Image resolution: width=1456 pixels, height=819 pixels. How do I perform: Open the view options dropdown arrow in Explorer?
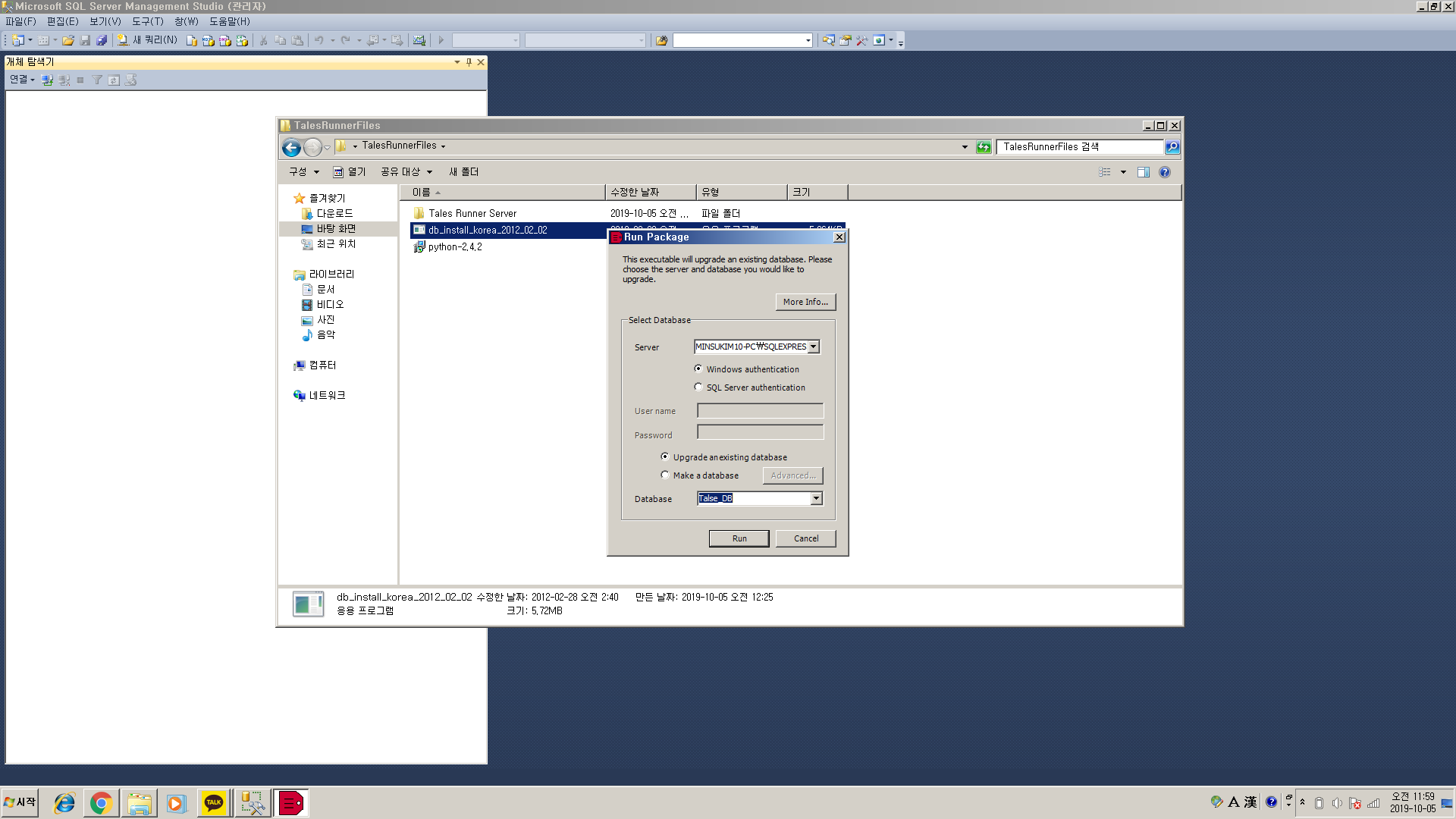[1123, 172]
